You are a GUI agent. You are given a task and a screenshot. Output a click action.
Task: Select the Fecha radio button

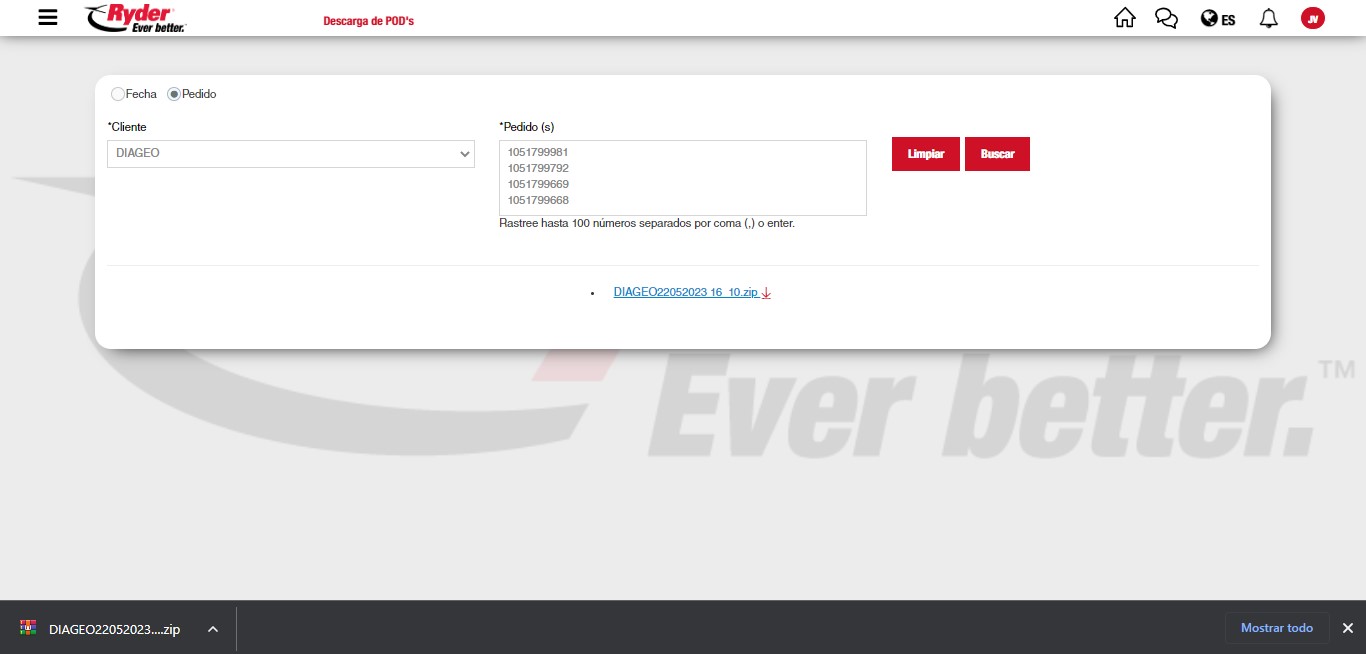click(118, 94)
